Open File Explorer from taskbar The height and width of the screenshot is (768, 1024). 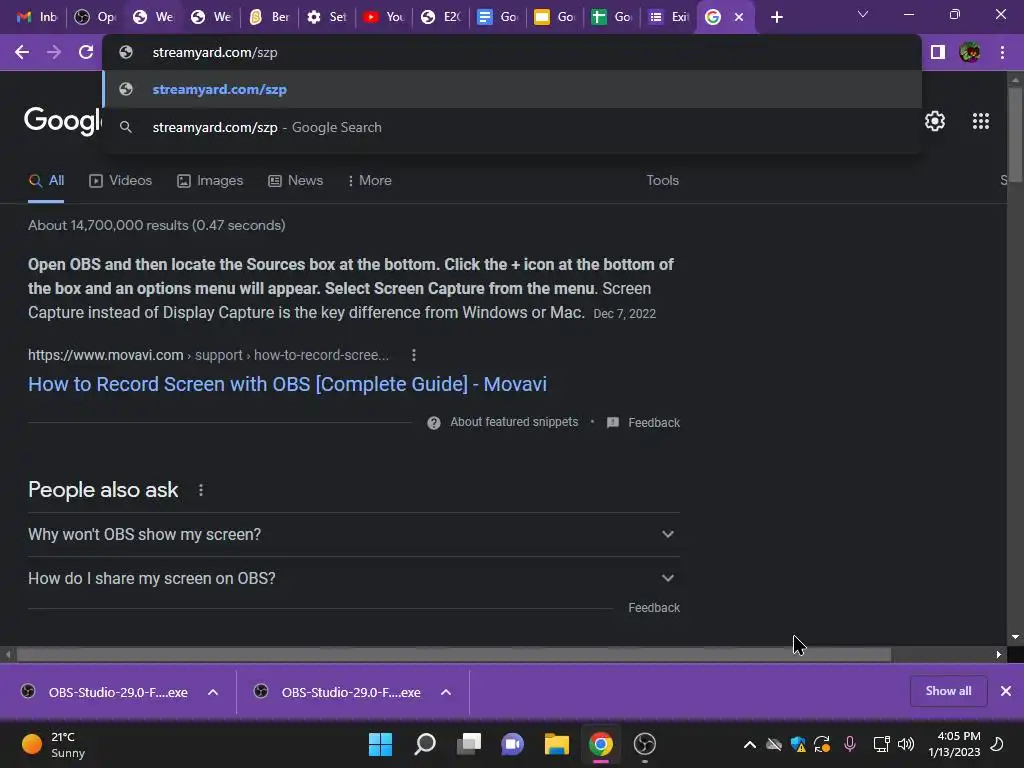[x=556, y=744]
